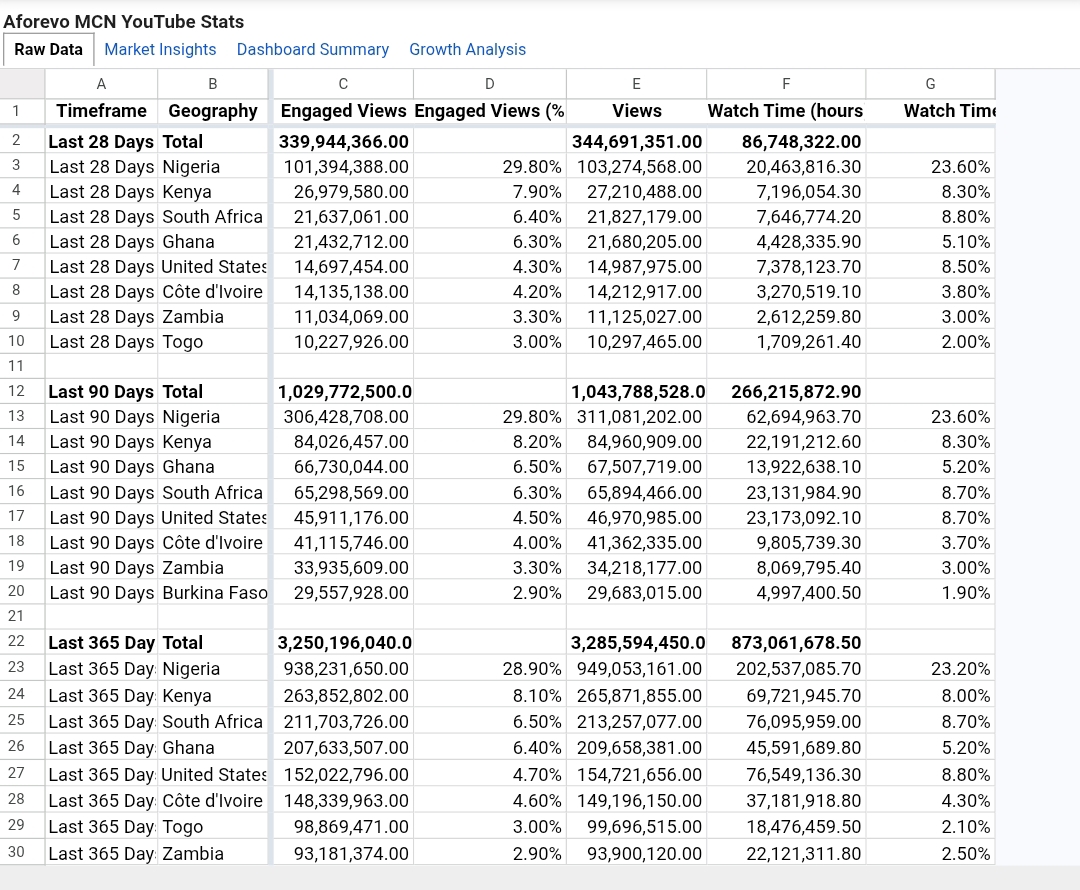Click the 339,944,366.00 total cell
The width and height of the screenshot is (1080, 890).
click(343, 141)
